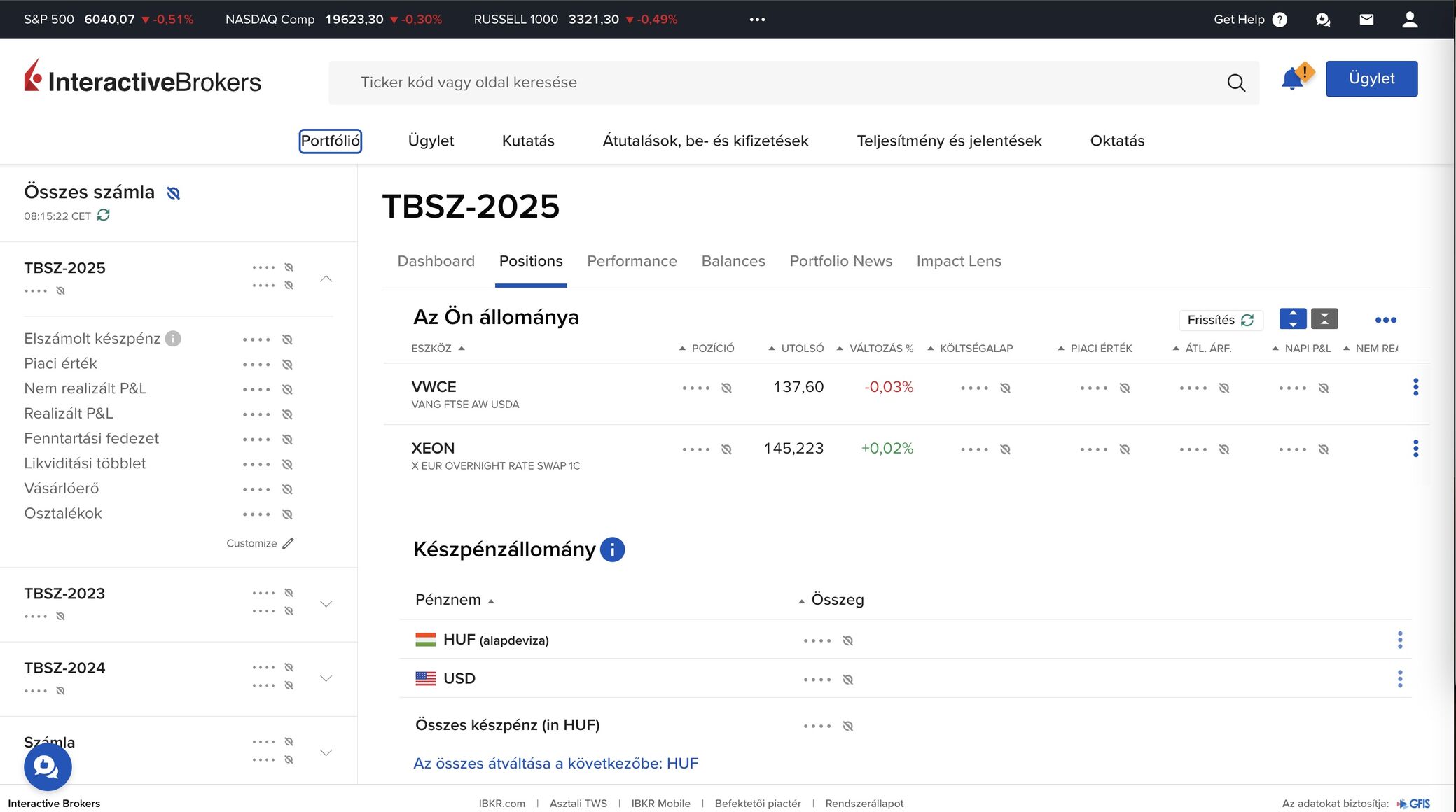Click the Customize pencil icon

click(288, 543)
